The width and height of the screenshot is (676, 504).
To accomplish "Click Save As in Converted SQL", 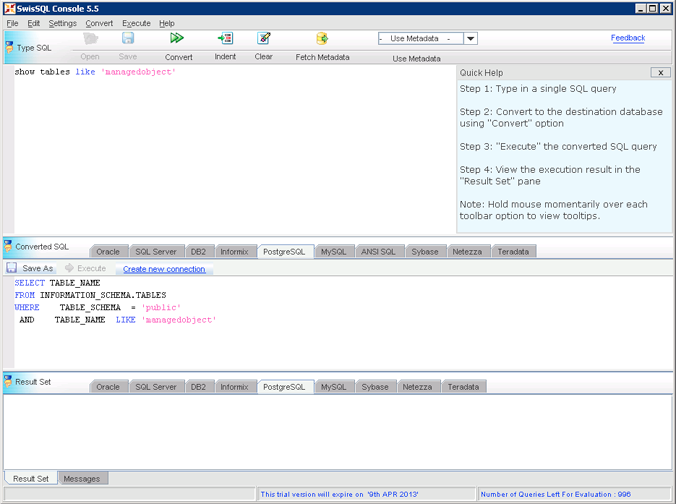I will tap(30, 268).
